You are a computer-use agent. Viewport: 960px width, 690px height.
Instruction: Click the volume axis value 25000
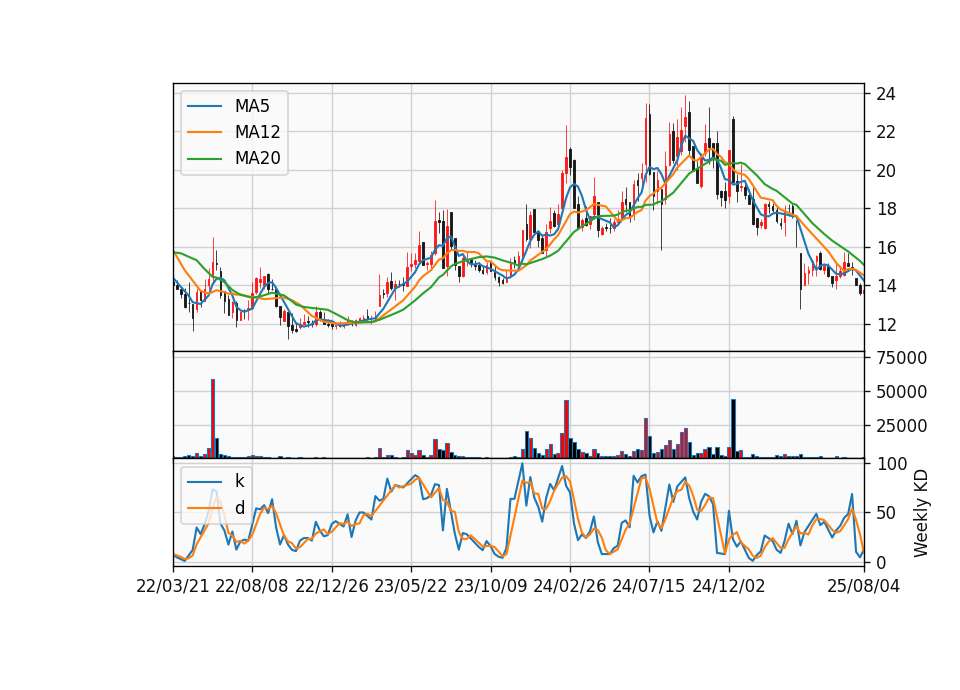(x=901, y=426)
